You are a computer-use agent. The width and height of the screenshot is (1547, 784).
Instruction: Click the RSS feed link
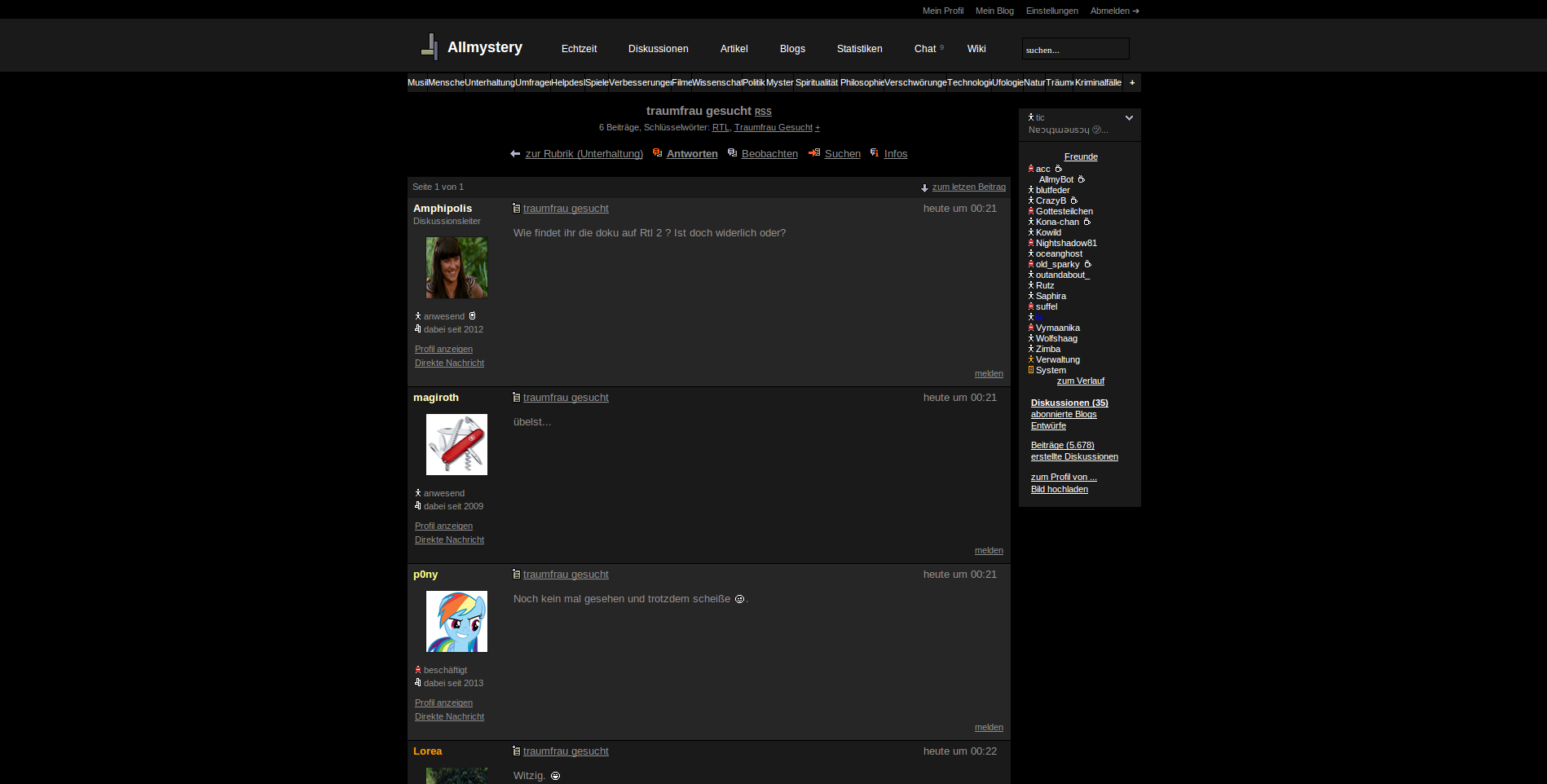(x=763, y=112)
